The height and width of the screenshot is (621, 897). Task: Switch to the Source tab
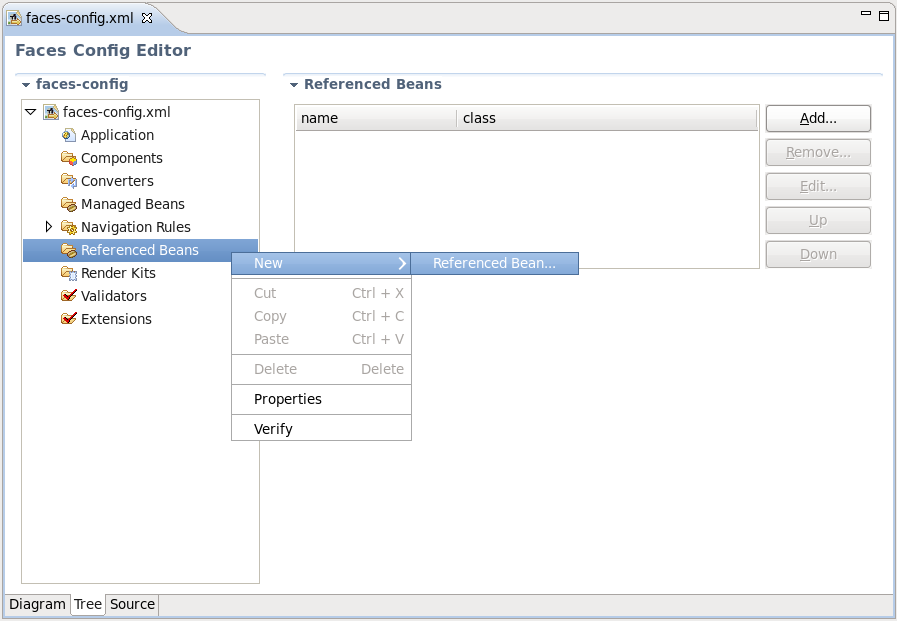132,604
